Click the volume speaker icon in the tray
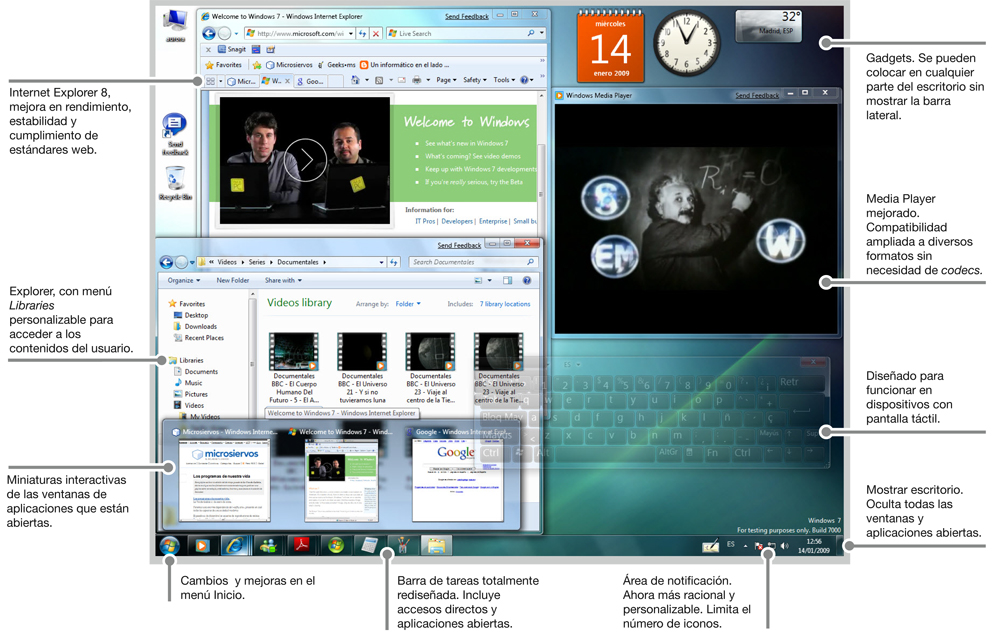1000x638 pixels. (x=785, y=547)
